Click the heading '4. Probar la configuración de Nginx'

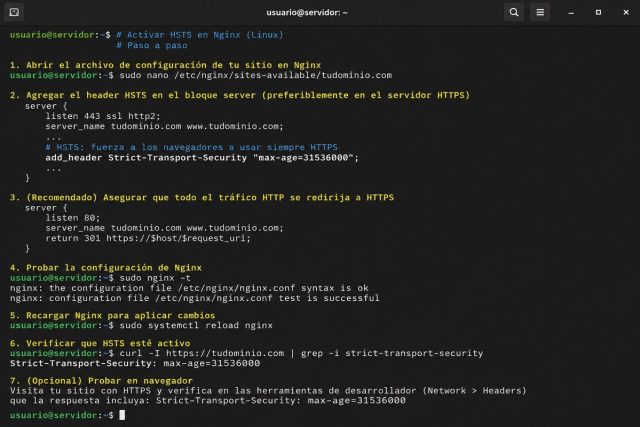pos(106,268)
